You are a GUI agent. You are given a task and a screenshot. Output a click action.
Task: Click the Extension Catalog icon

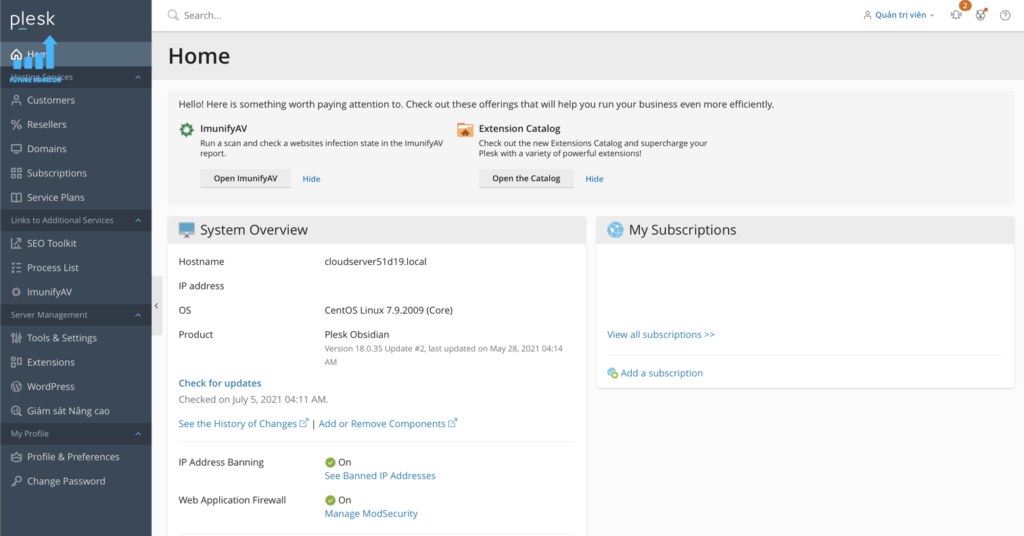coord(465,130)
